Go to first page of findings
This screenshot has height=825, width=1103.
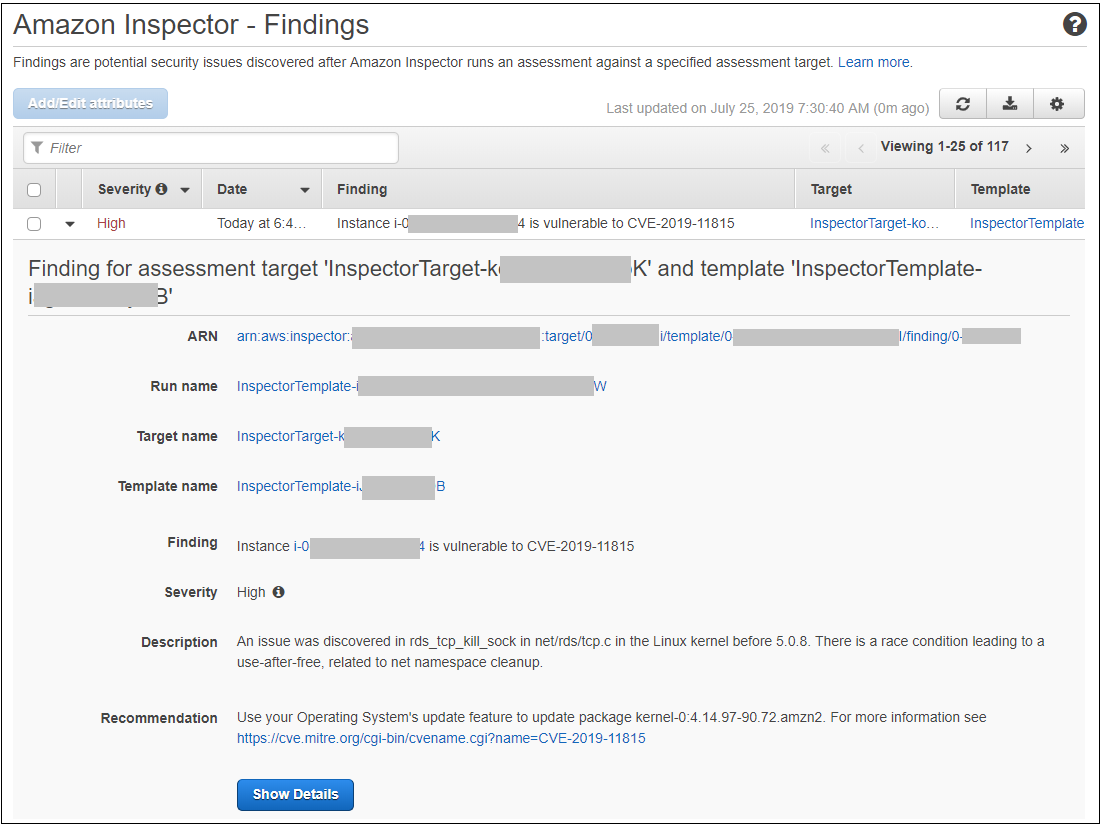point(825,148)
